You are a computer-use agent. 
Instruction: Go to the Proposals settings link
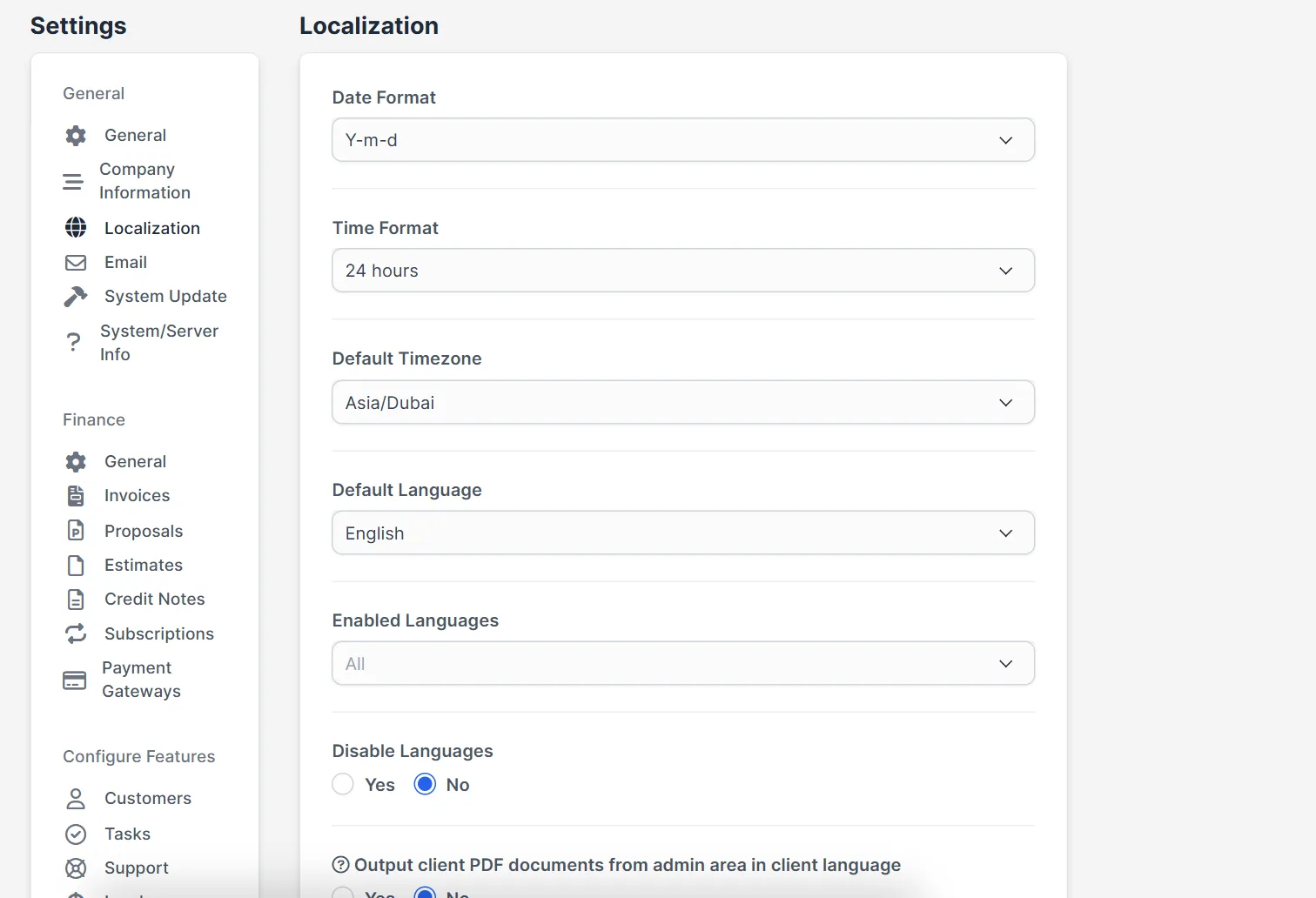click(x=144, y=531)
